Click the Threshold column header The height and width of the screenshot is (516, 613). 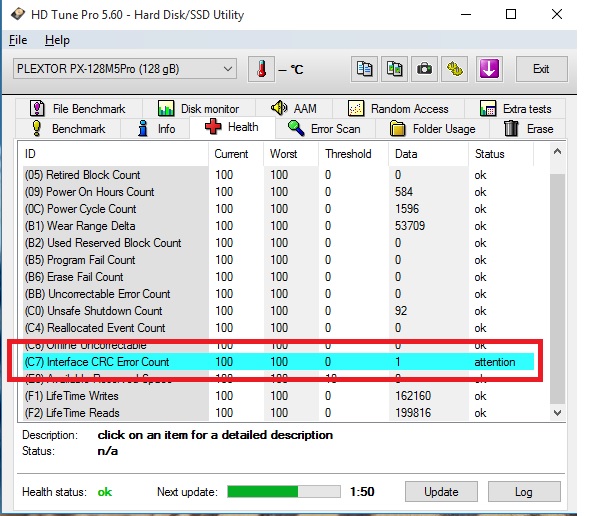(x=348, y=154)
